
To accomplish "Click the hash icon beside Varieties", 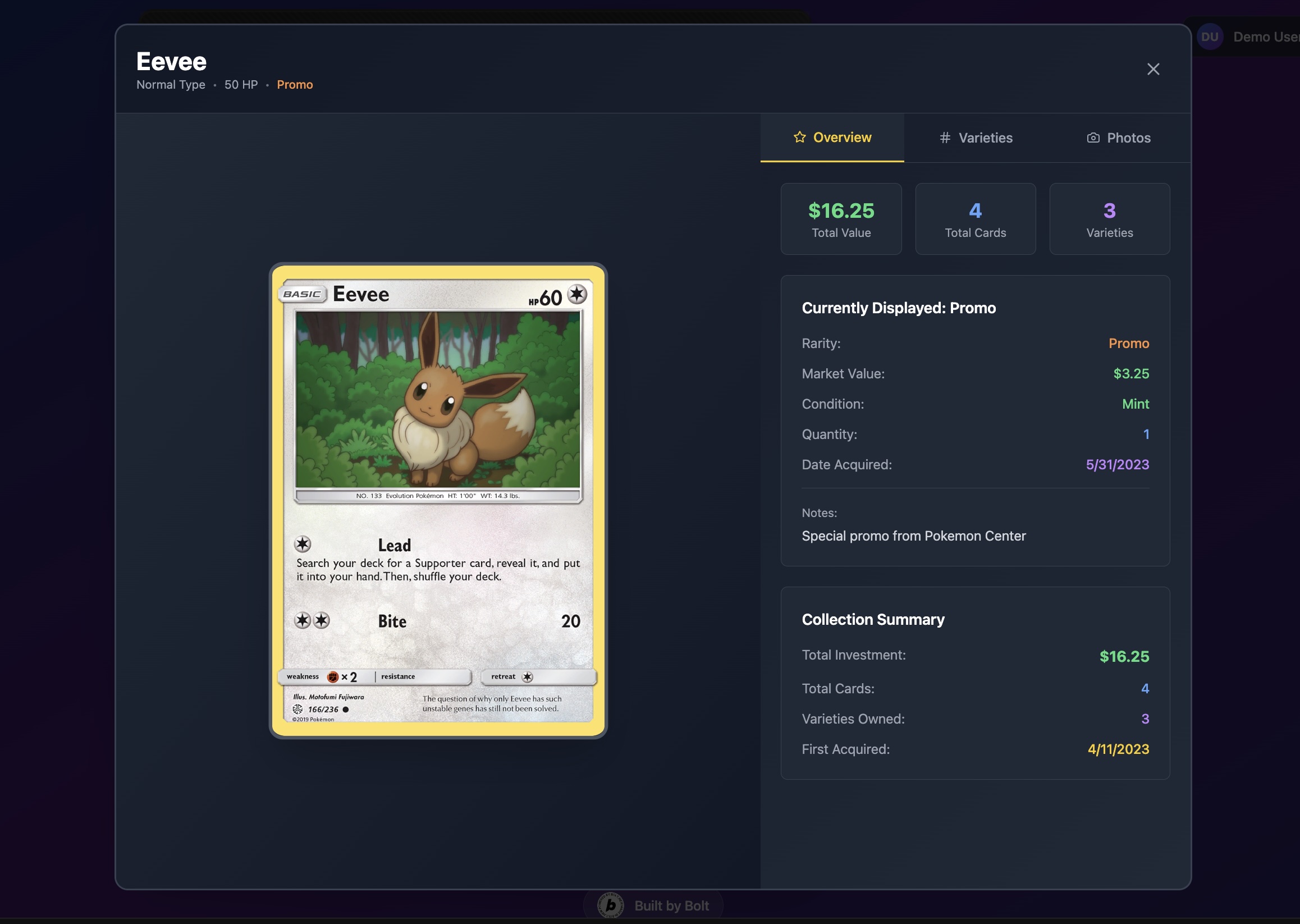I will (x=945, y=138).
